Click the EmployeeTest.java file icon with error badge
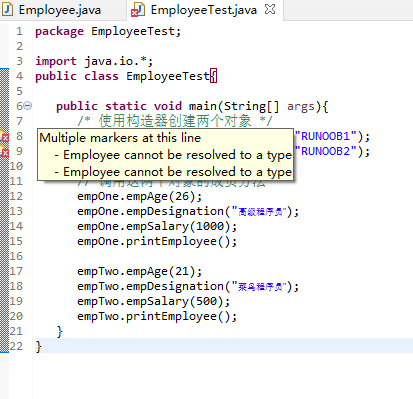This screenshot has width=413, height=399. coord(138,9)
